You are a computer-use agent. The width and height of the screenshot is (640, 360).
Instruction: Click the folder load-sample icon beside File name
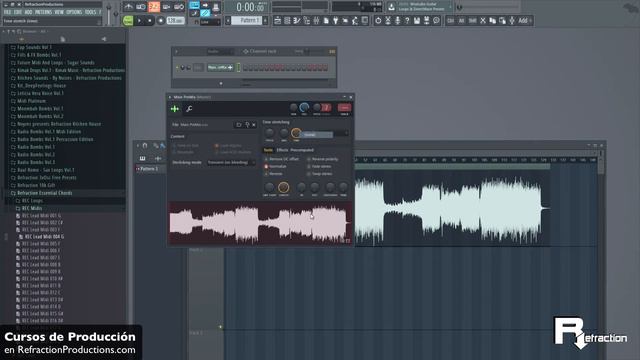[x=239, y=124]
